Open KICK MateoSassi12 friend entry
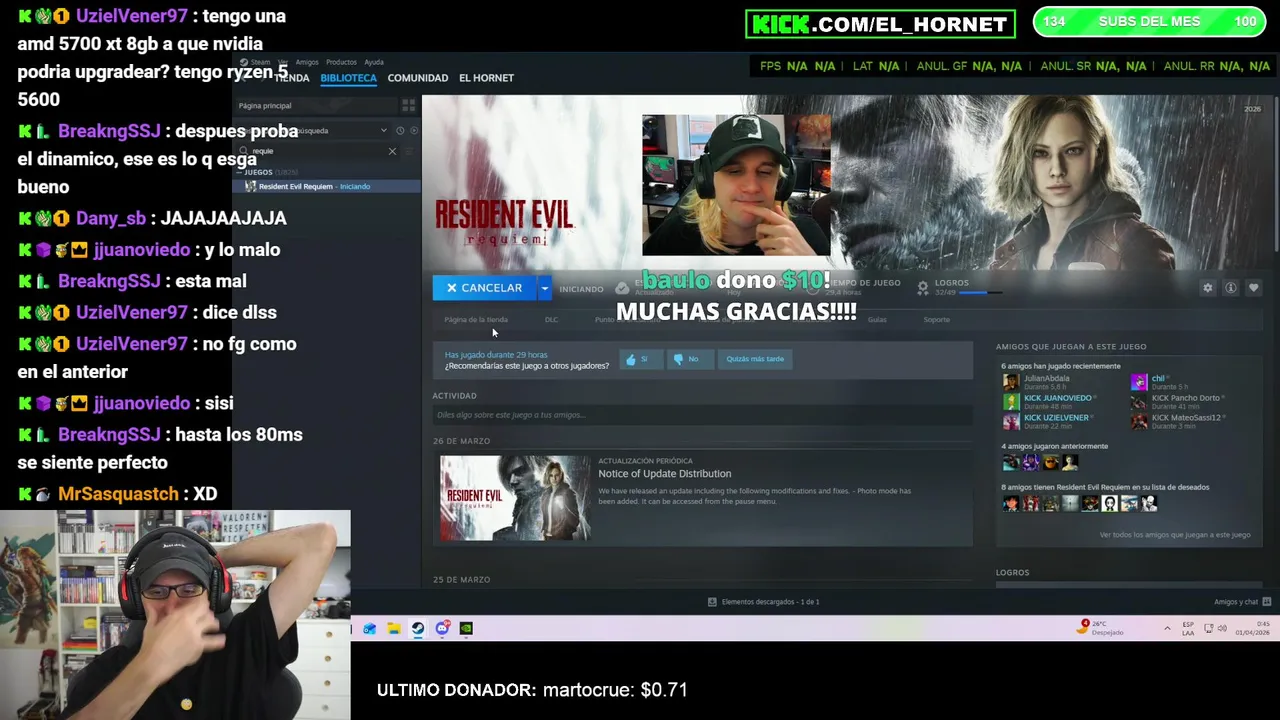 pos(1179,421)
